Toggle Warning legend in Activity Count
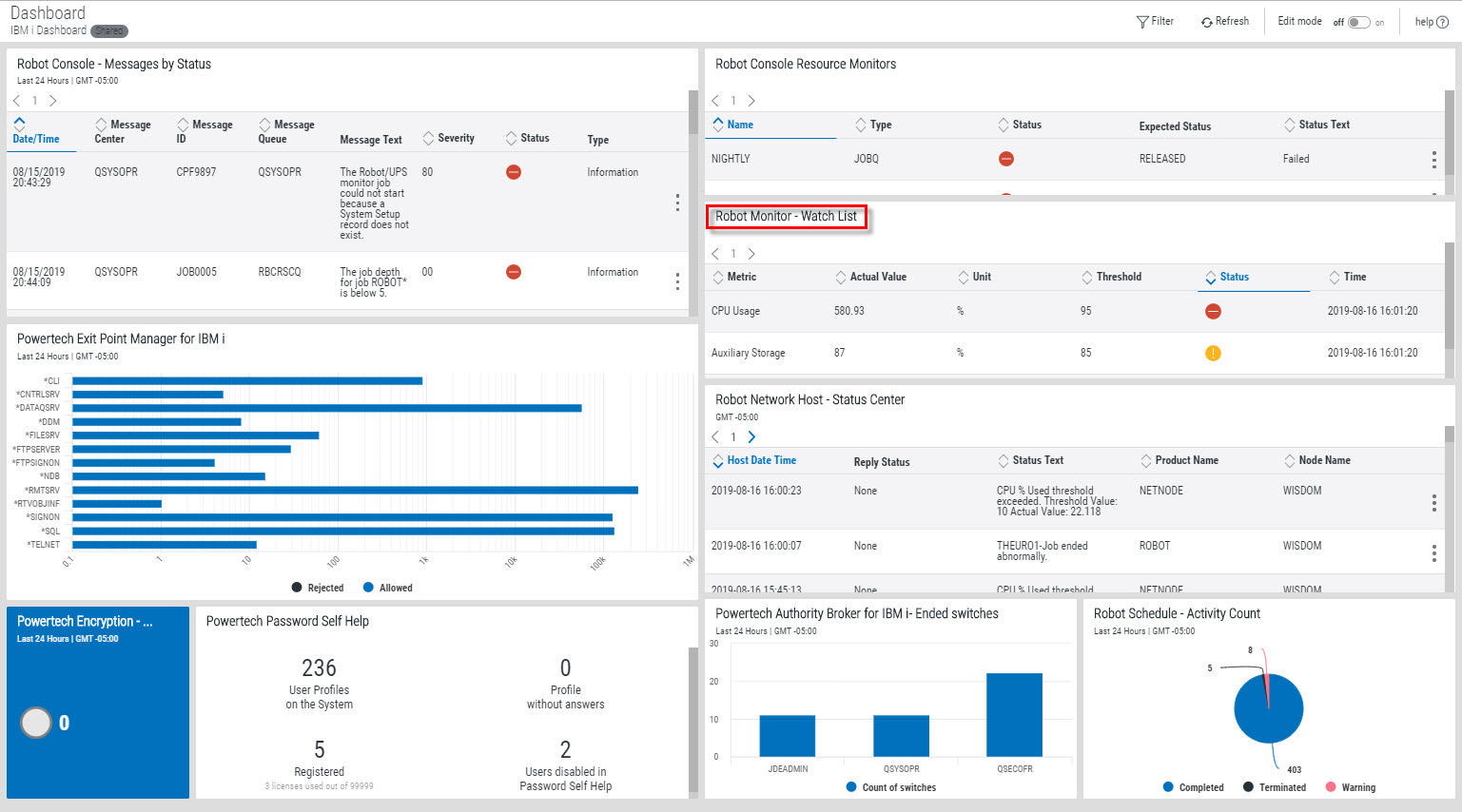 [x=1351, y=787]
